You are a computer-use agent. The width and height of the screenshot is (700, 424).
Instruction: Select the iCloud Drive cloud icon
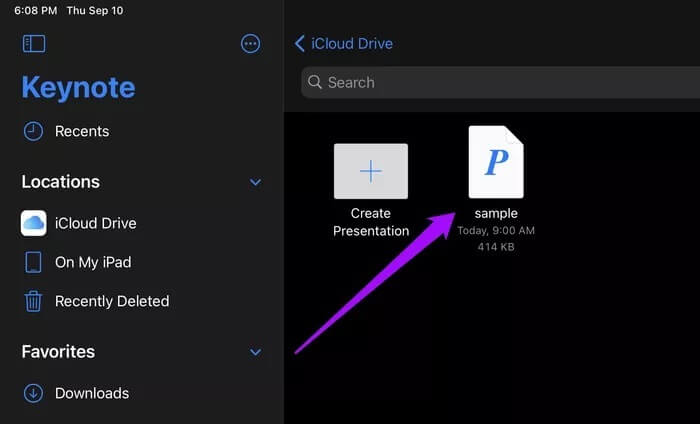pyautogui.click(x=33, y=223)
